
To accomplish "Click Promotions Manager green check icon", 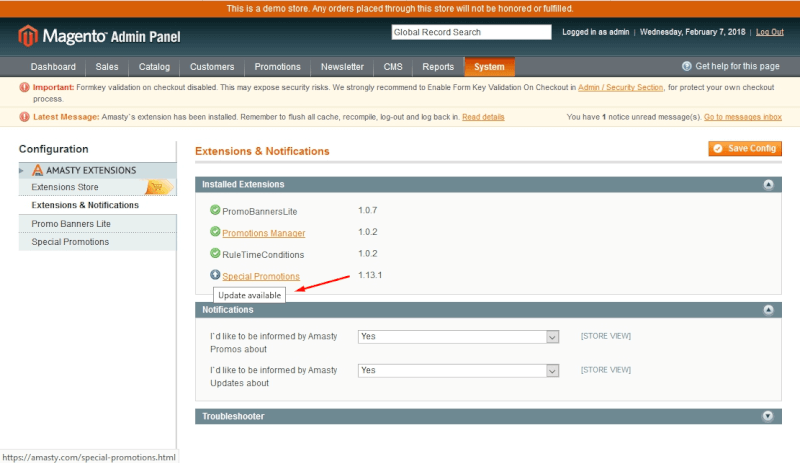I will [215, 232].
